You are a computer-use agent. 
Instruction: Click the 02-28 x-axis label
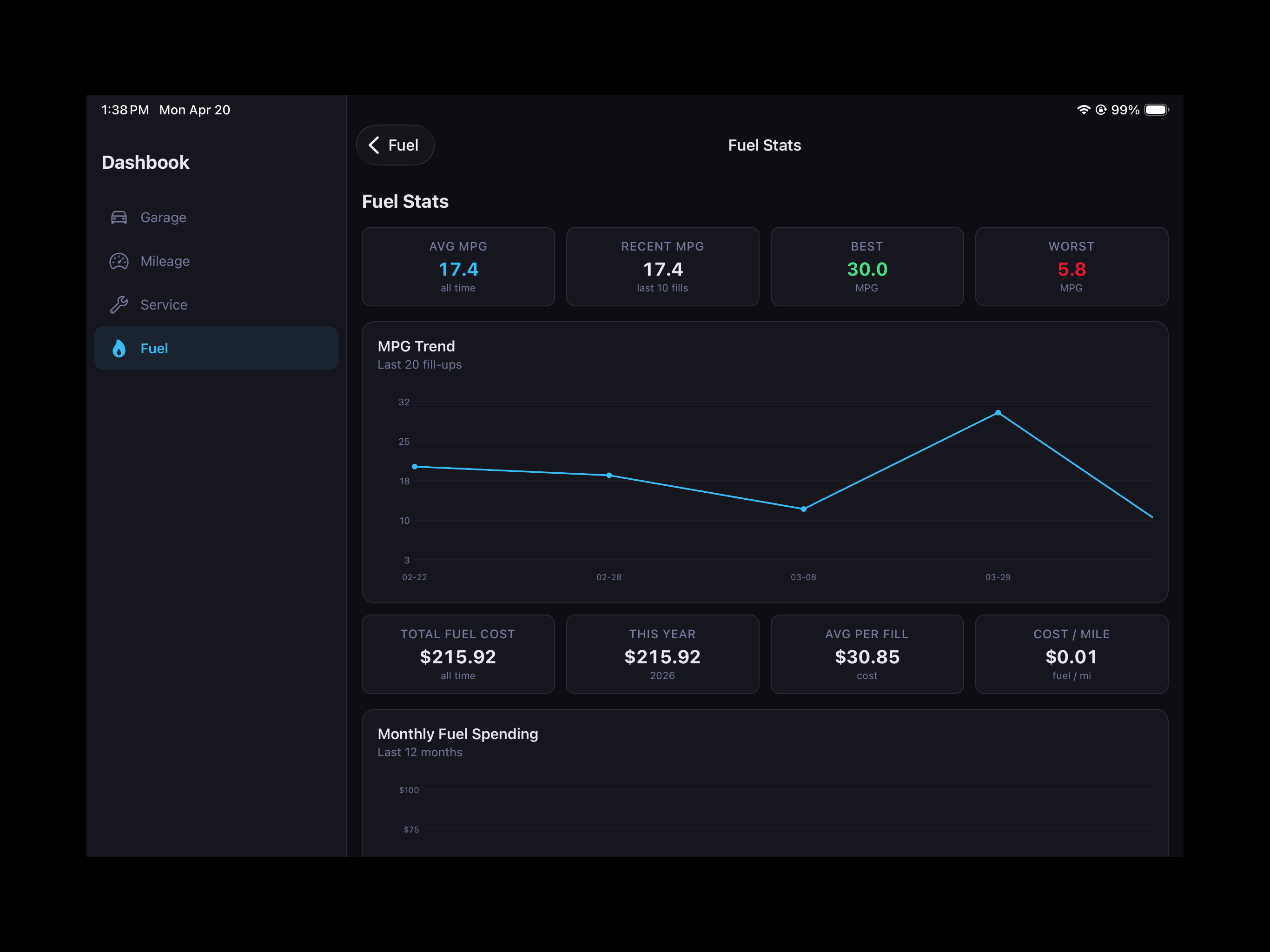[x=609, y=577]
